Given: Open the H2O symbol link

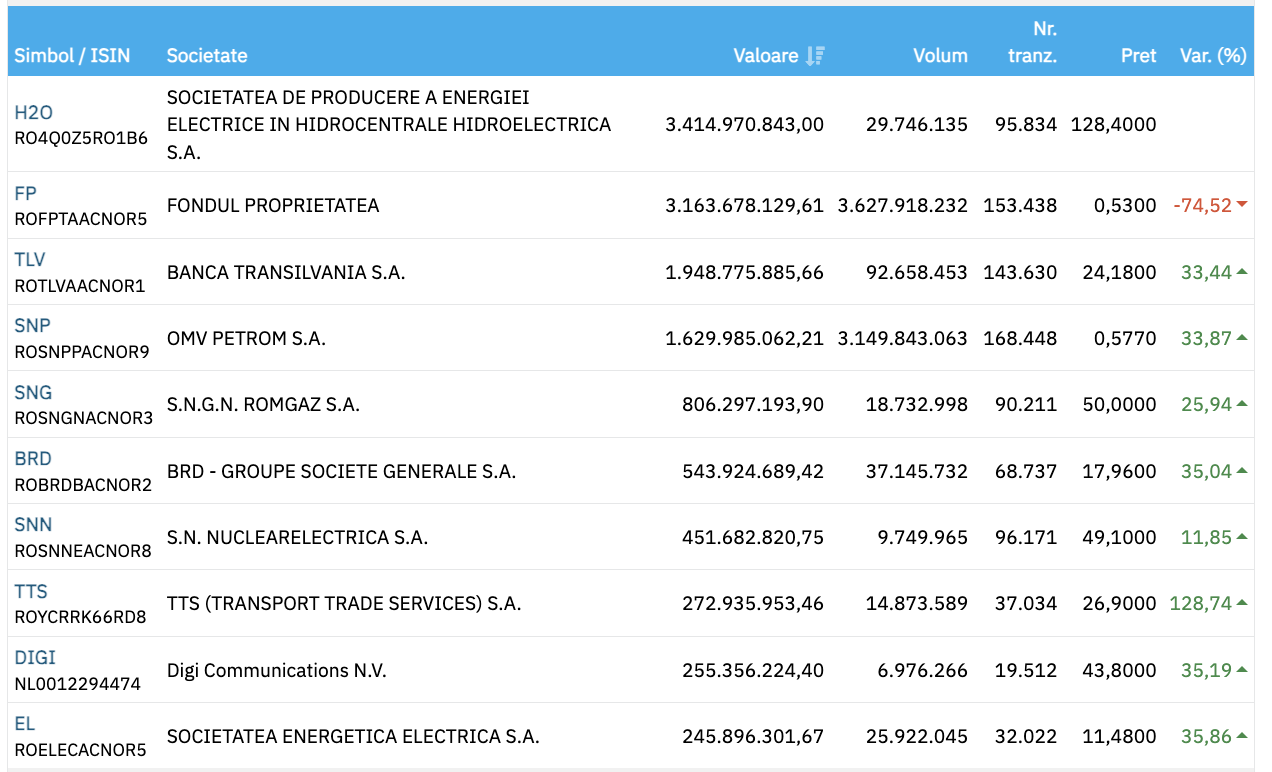Looking at the screenshot, I should tap(33, 113).
